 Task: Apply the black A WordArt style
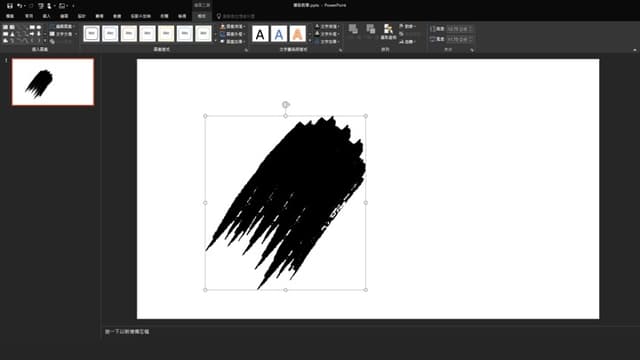coord(260,34)
